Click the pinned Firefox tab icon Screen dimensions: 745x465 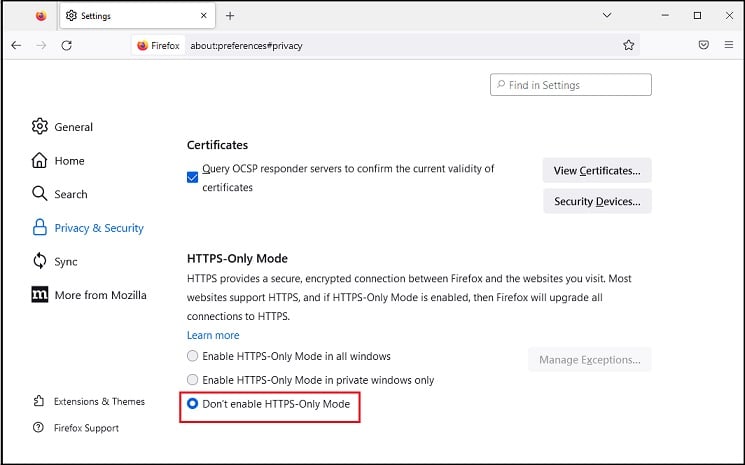click(41, 16)
